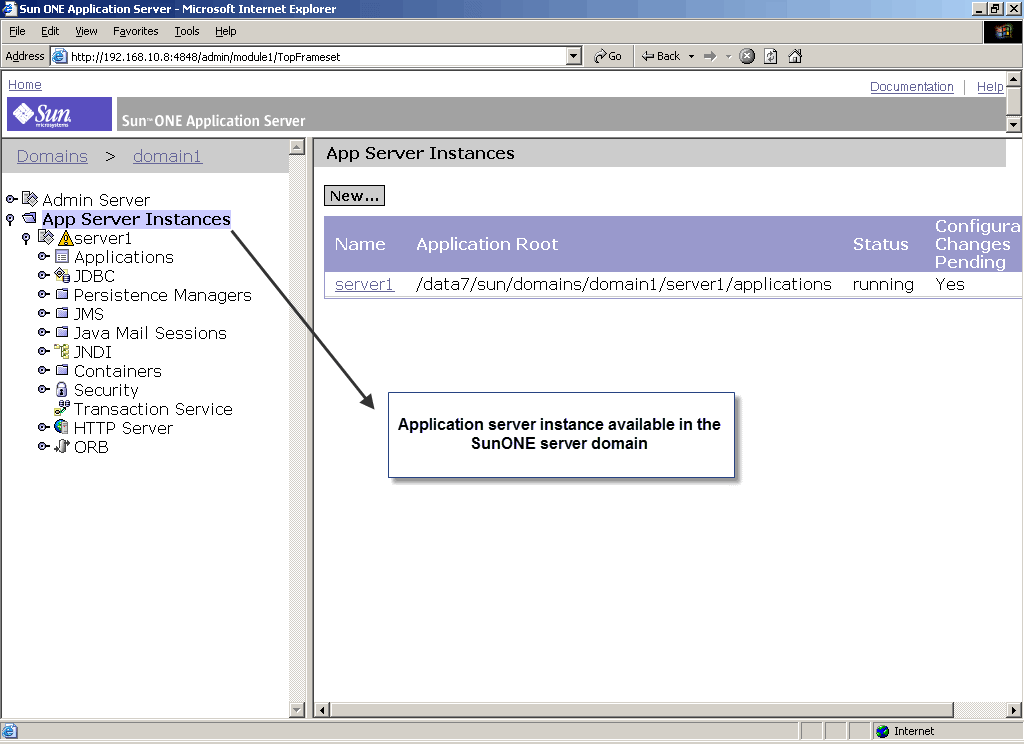
Task: Open the Help menu in menu bar
Action: point(225,31)
